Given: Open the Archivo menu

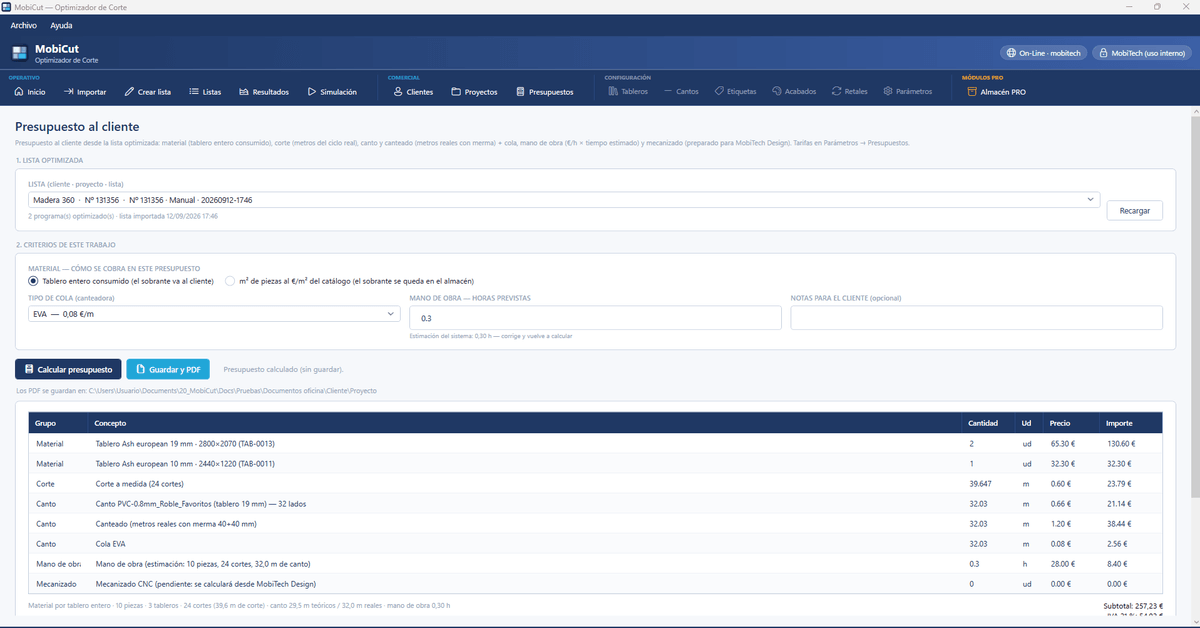Looking at the screenshot, I should coord(24,25).
